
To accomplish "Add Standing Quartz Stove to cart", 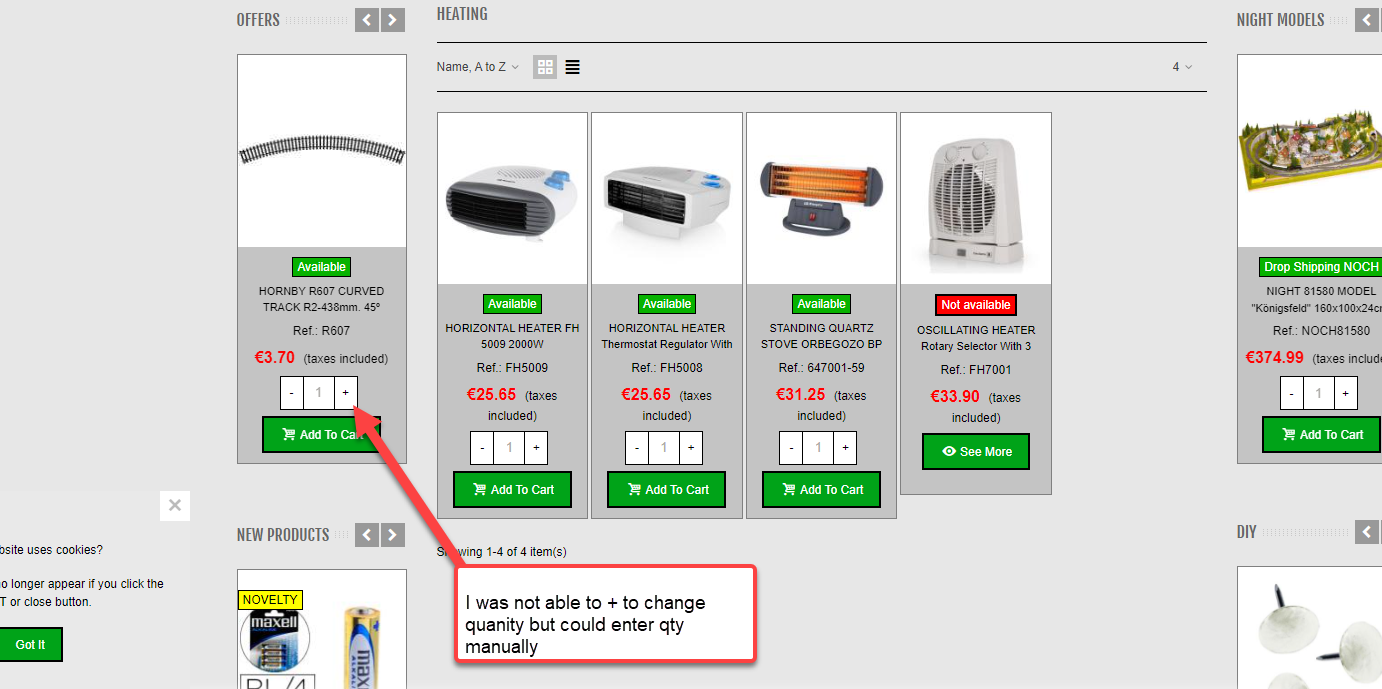I will point(822,489).
